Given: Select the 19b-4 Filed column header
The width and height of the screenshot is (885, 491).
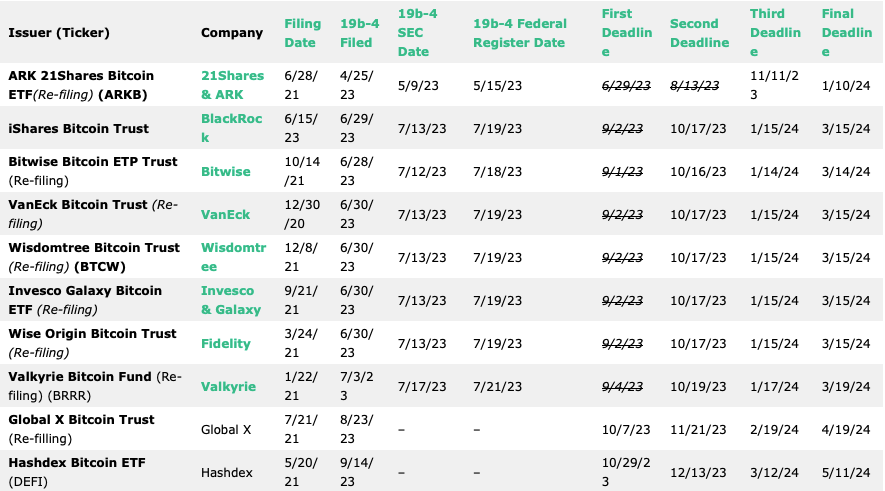Looking at the screenshot, I should [360, 33].
